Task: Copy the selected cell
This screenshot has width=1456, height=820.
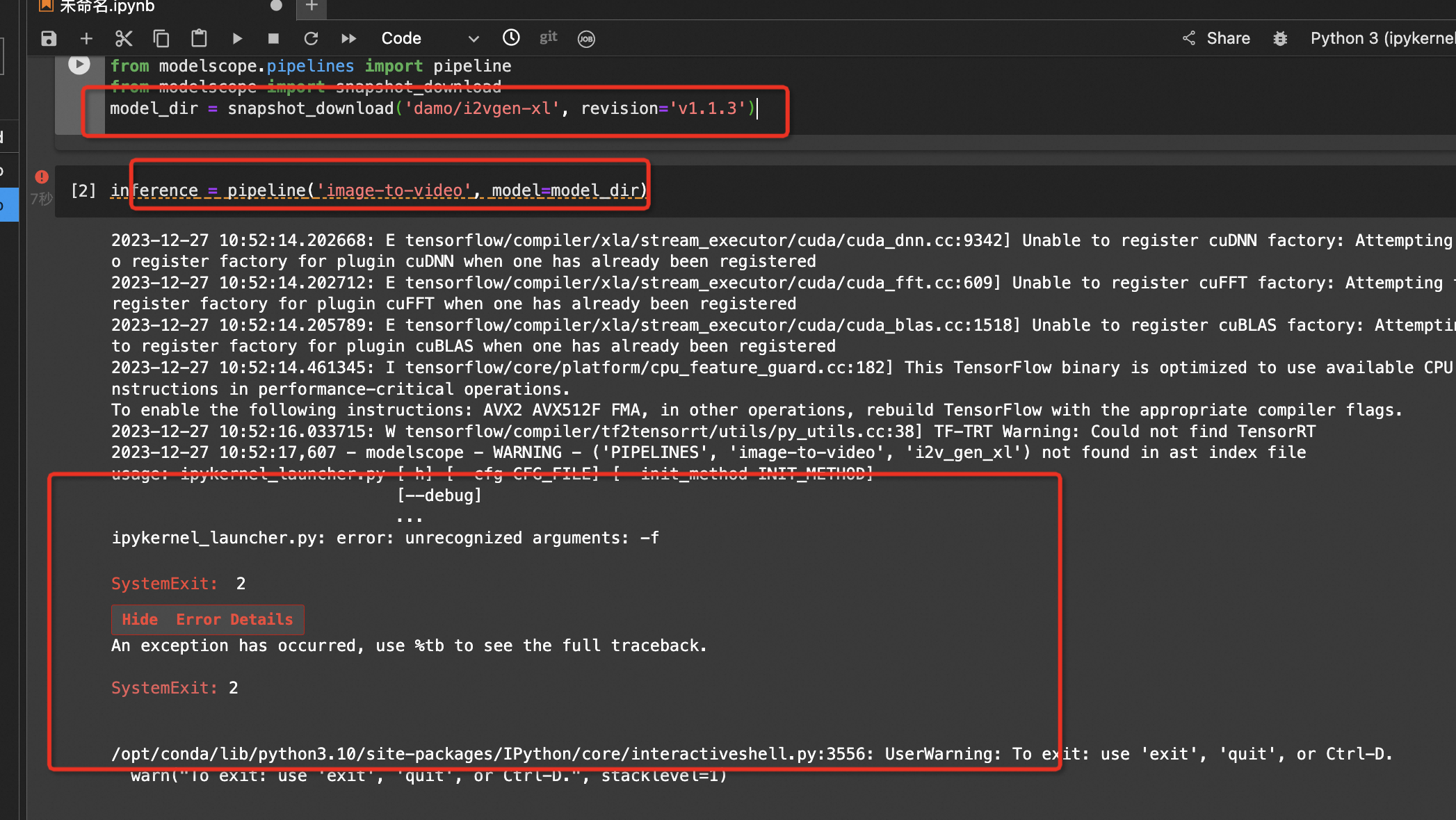Action: tap(161, 38)
